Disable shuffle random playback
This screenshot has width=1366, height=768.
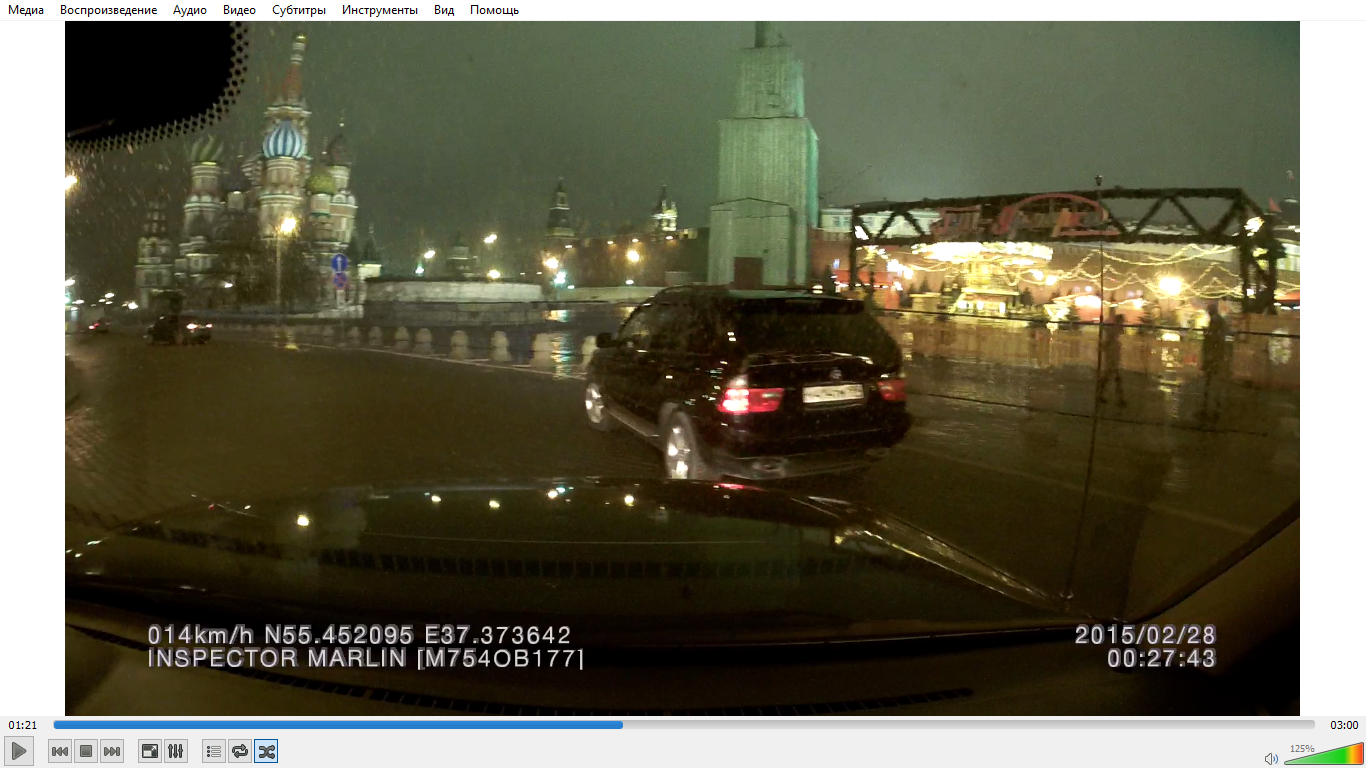266,751
